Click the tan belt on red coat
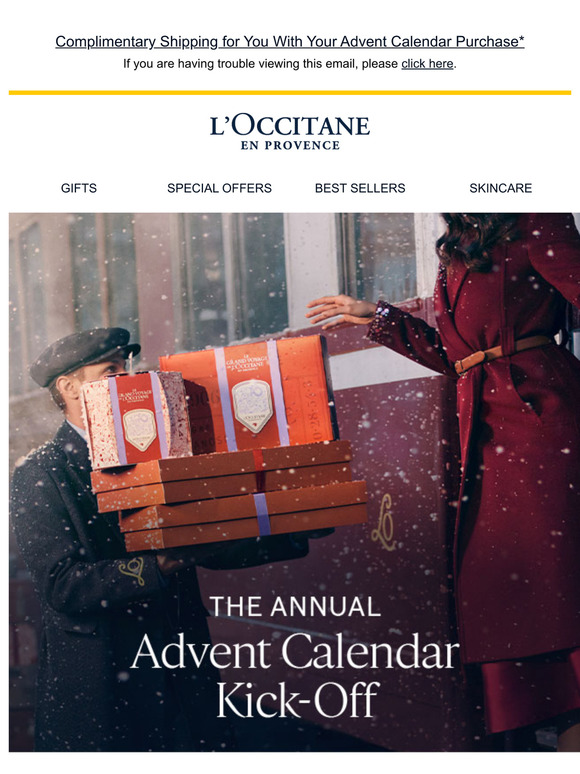The height and width of the screenshot is (774, 580). coord(501,353)
